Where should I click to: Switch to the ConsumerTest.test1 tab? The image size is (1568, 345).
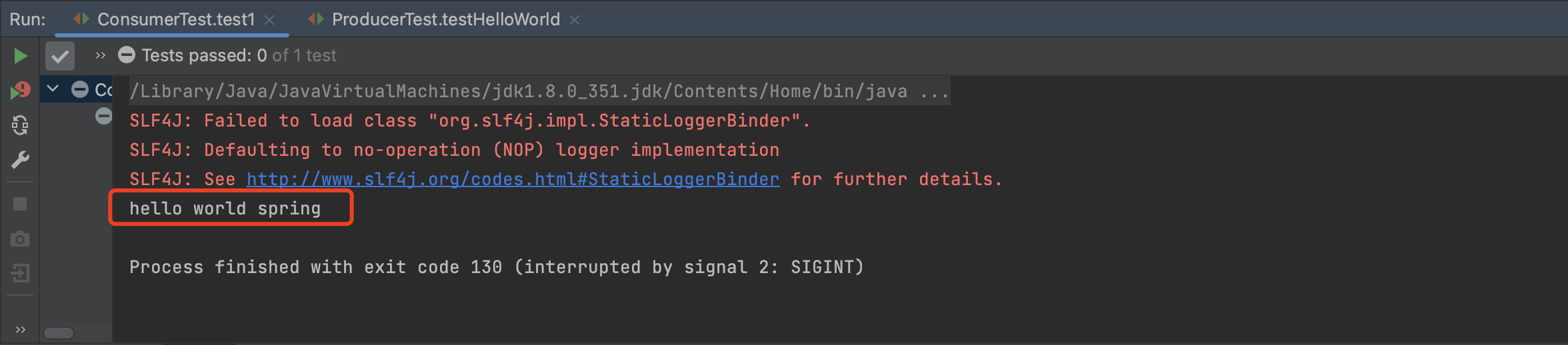pos(176,19)
